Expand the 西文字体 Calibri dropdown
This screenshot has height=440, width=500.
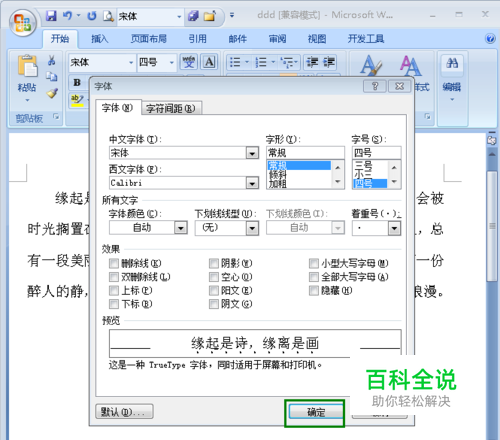point(252,183)
